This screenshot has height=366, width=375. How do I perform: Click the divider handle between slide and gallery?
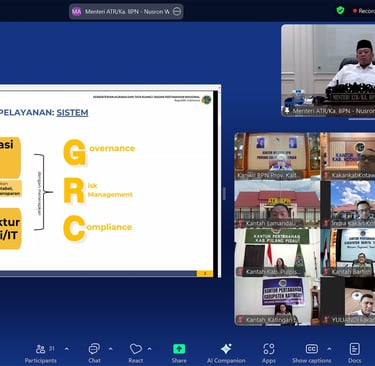[x=224, y=193]
